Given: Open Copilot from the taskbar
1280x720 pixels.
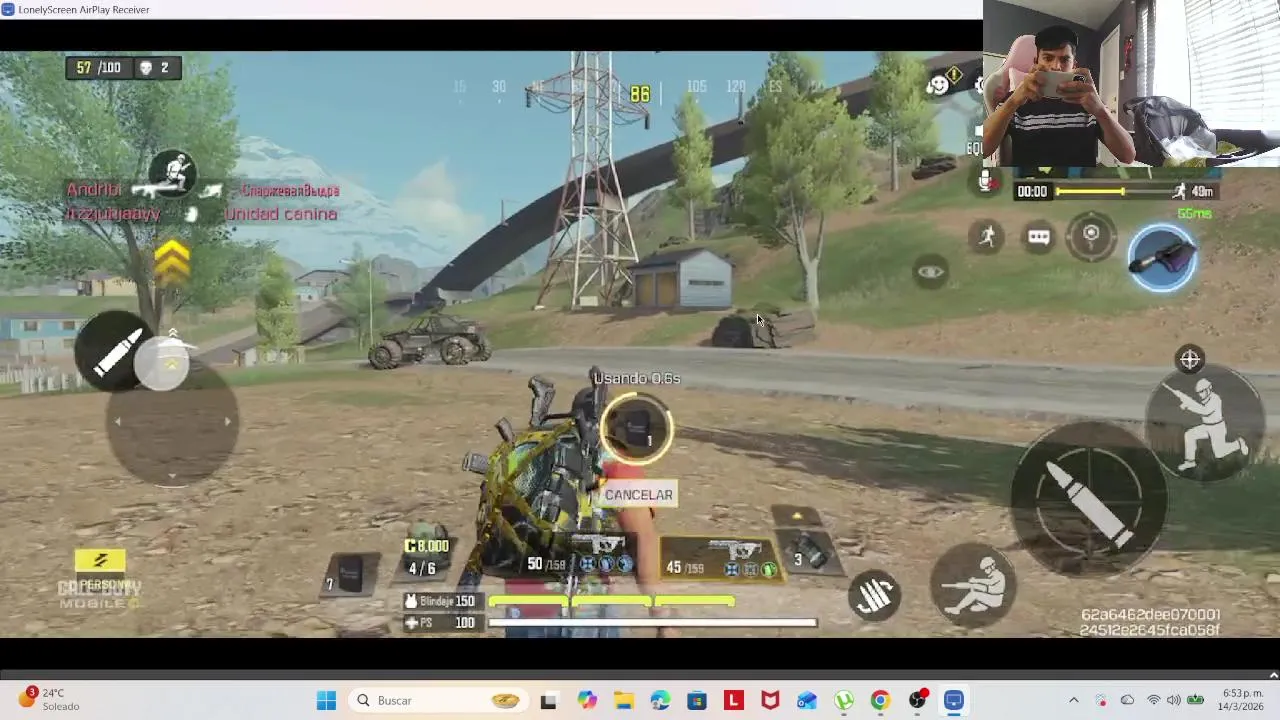Looking at the screenshot, I should point(586,700).
